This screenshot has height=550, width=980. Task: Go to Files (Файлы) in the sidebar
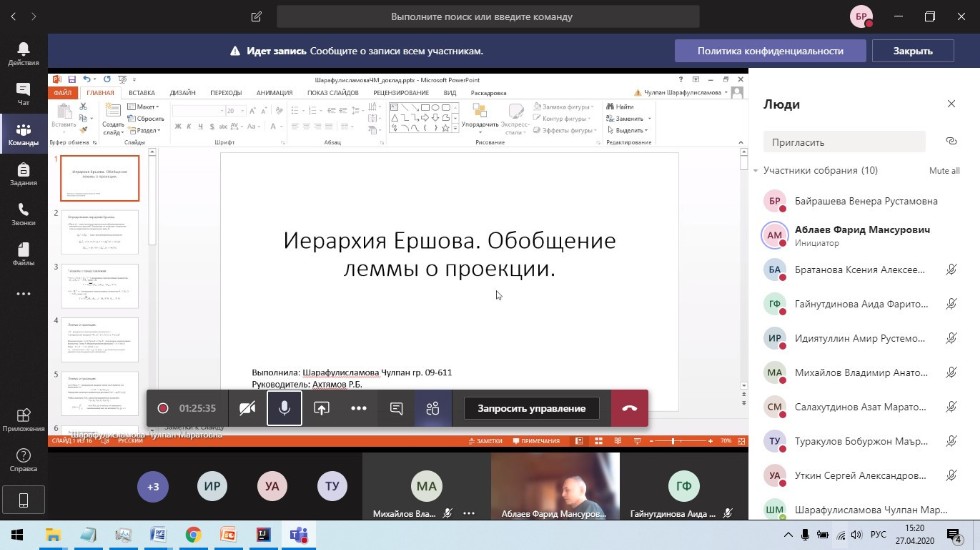23,254
